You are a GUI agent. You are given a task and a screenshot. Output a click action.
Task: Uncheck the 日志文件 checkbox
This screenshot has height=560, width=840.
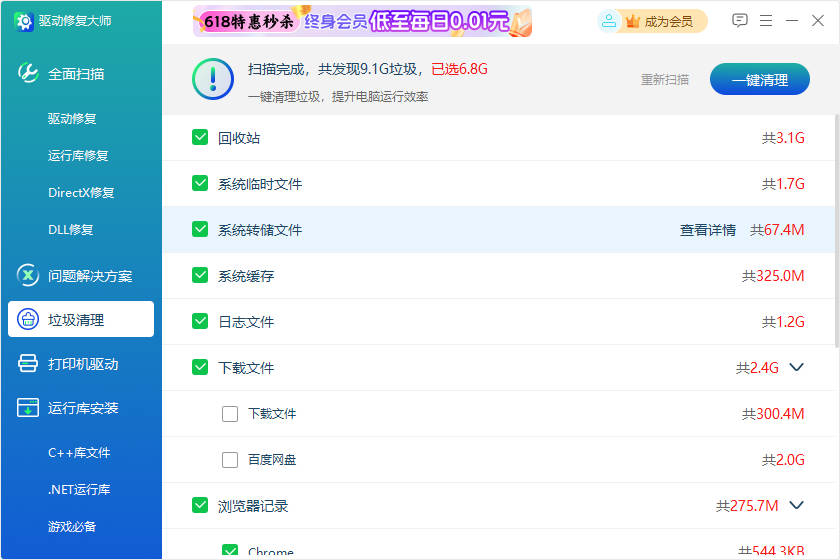tap(200, 322)
